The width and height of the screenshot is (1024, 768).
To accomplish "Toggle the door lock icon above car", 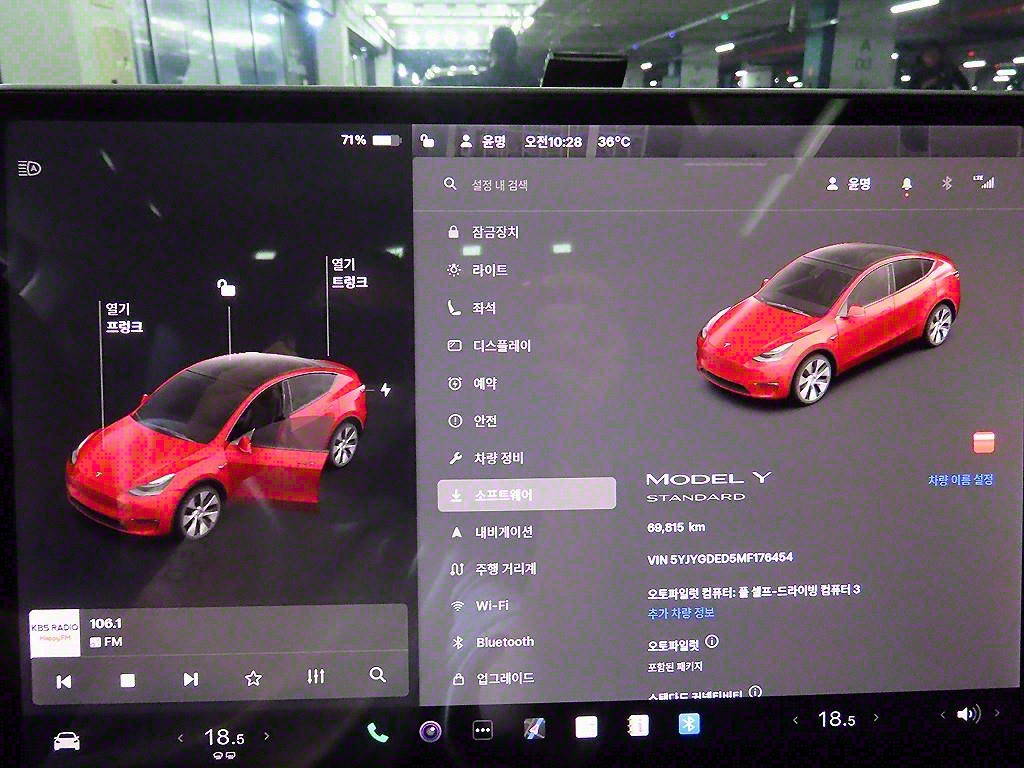I will point(227,288).
